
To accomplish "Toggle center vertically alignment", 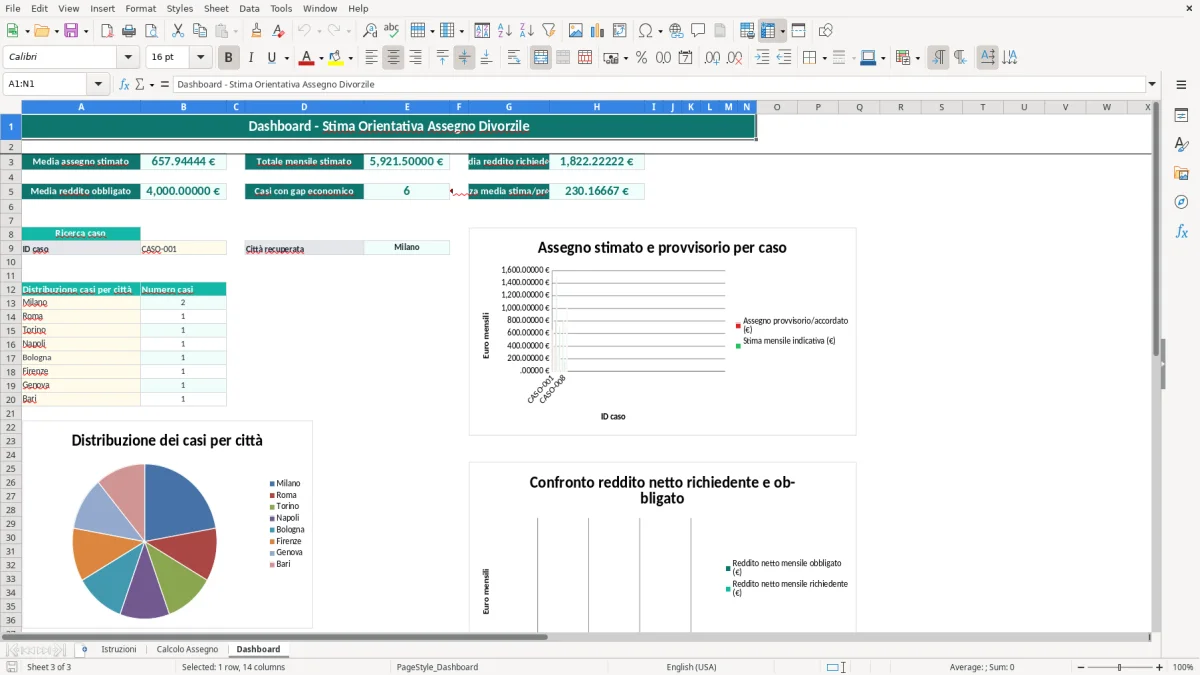I will (x=464, y=58).
